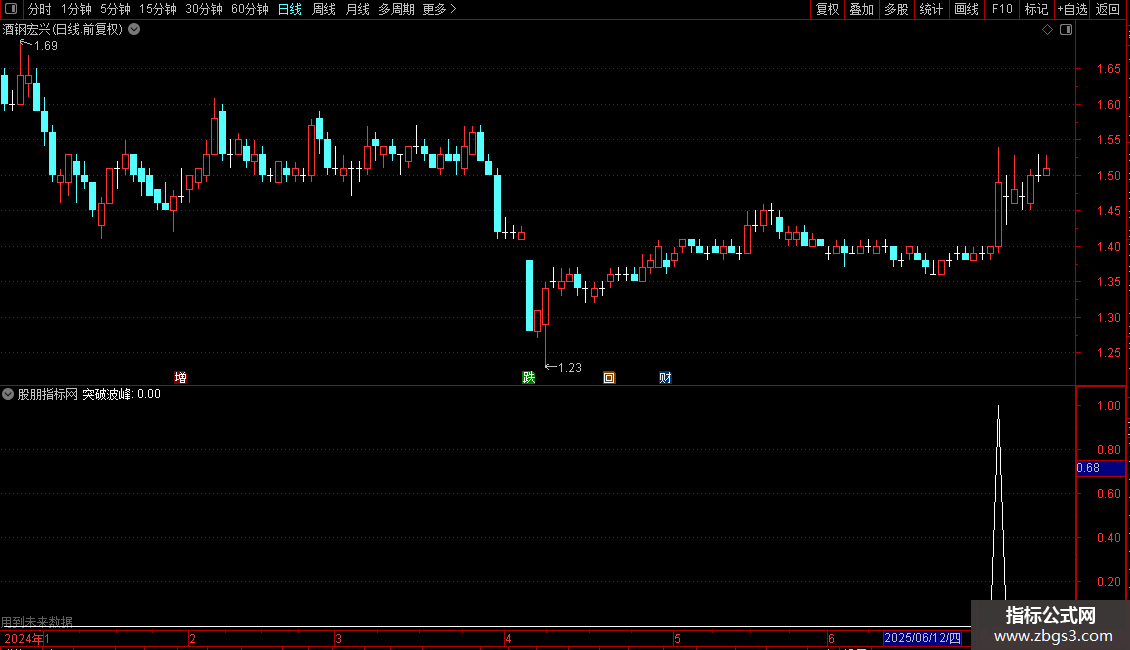This screenshot has width=1130, height=650.
Task: Click the 复权 button
Action: click(x=827, y=9)
